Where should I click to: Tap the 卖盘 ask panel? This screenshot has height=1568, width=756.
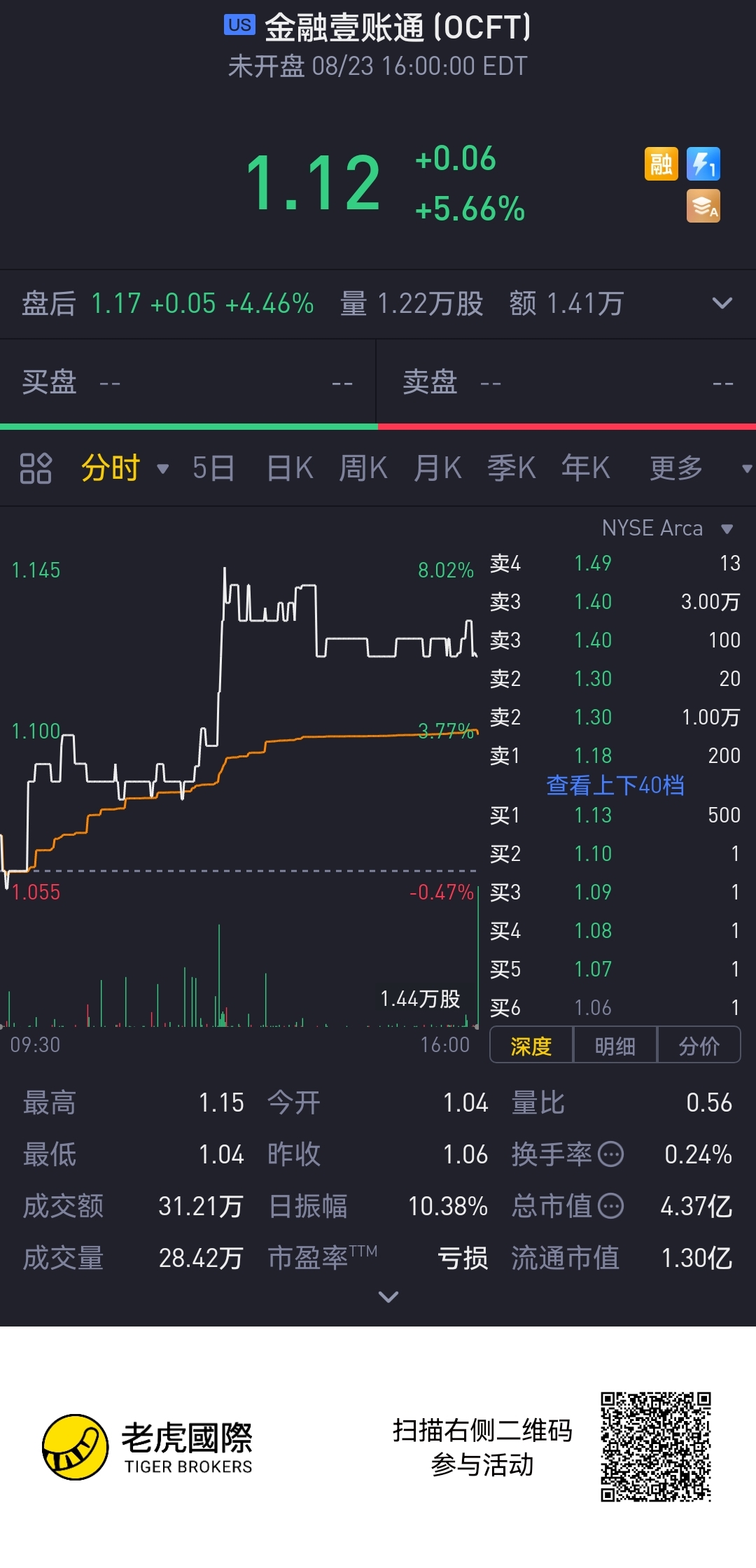pos(567,382)
